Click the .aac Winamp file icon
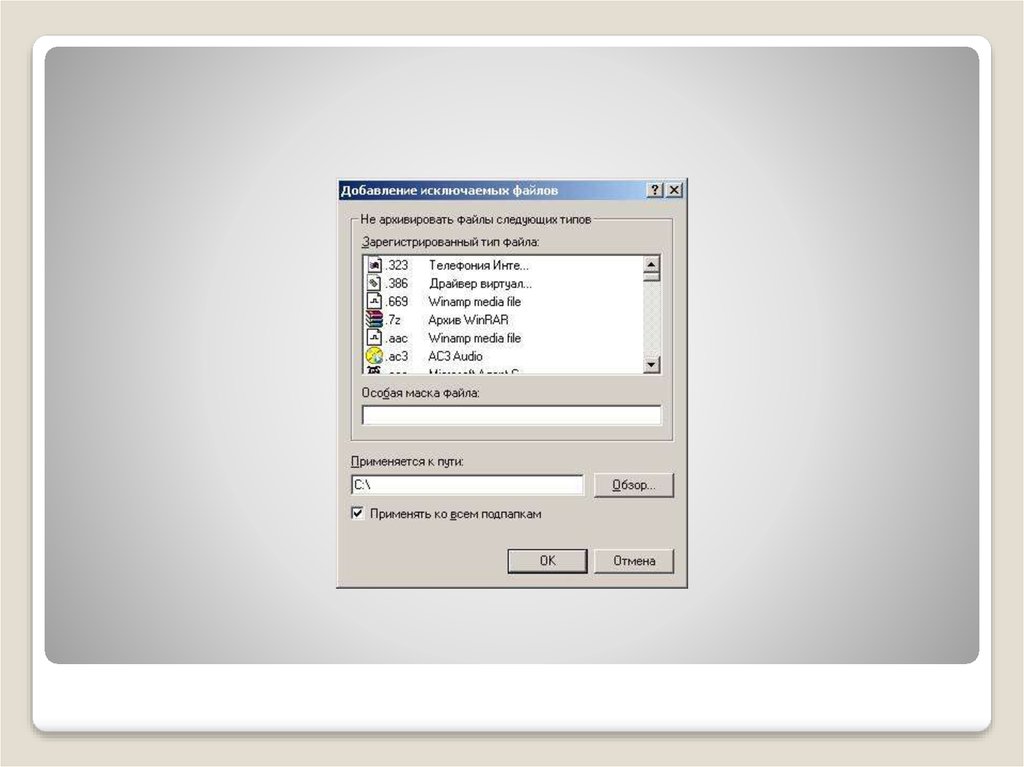Image resolution: width=1024 pixels, height=767 pixels. 375,338
